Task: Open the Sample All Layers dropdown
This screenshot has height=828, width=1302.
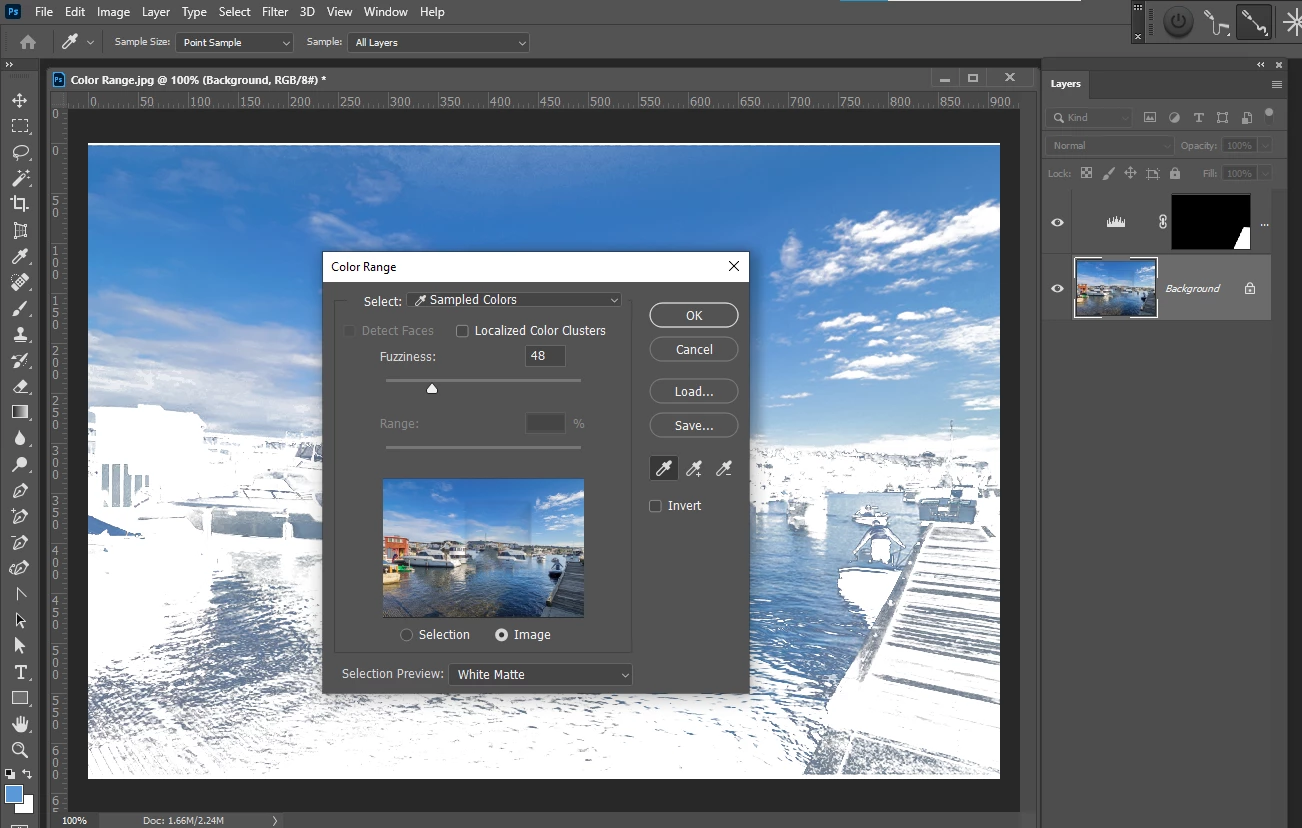Action: tap(438, 43)
